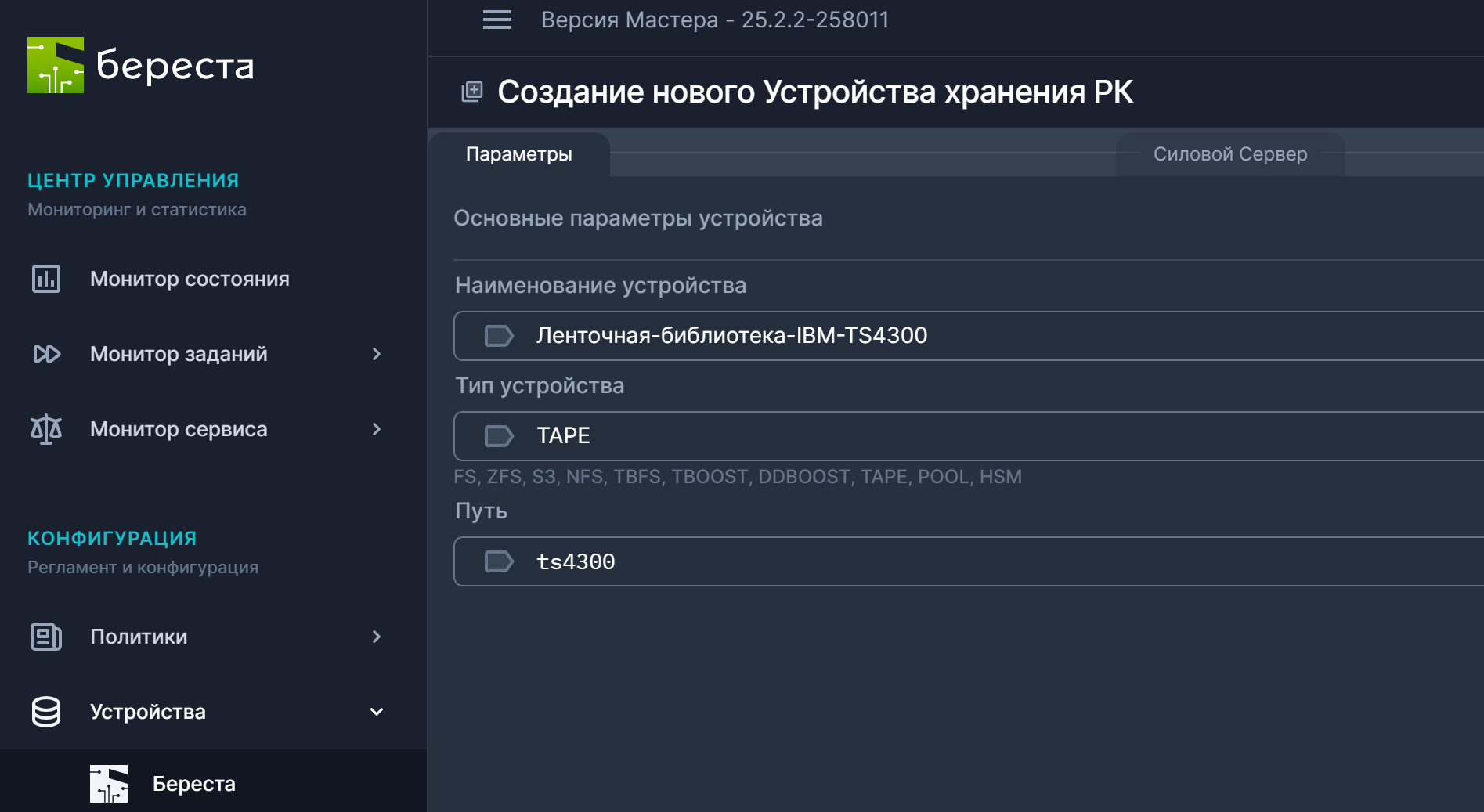1484x812 pixels.
Task: Collapse the Устройства section
Action: click(x=377, y=712)
